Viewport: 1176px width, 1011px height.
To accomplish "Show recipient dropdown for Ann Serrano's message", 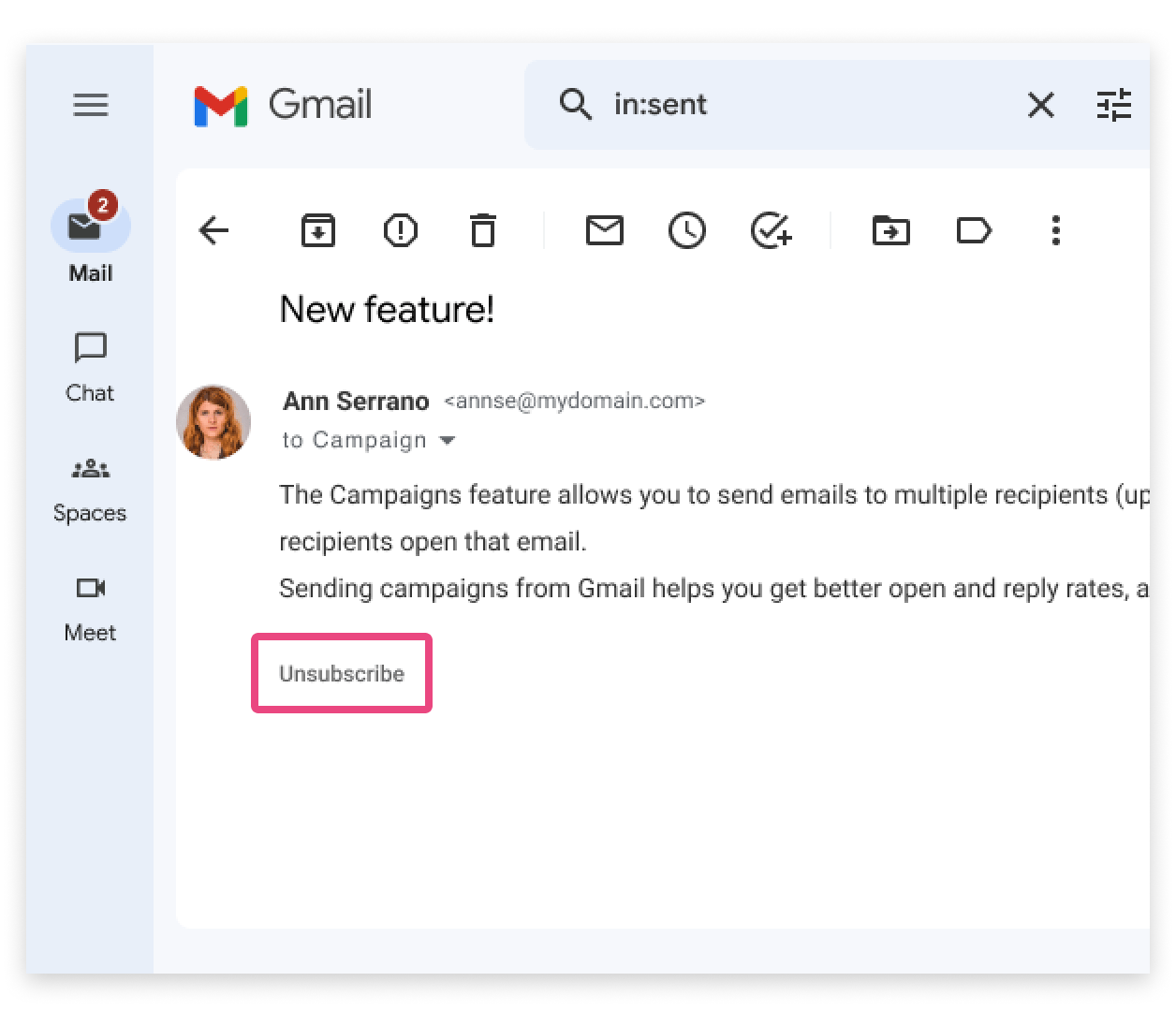I will [448, 440].
